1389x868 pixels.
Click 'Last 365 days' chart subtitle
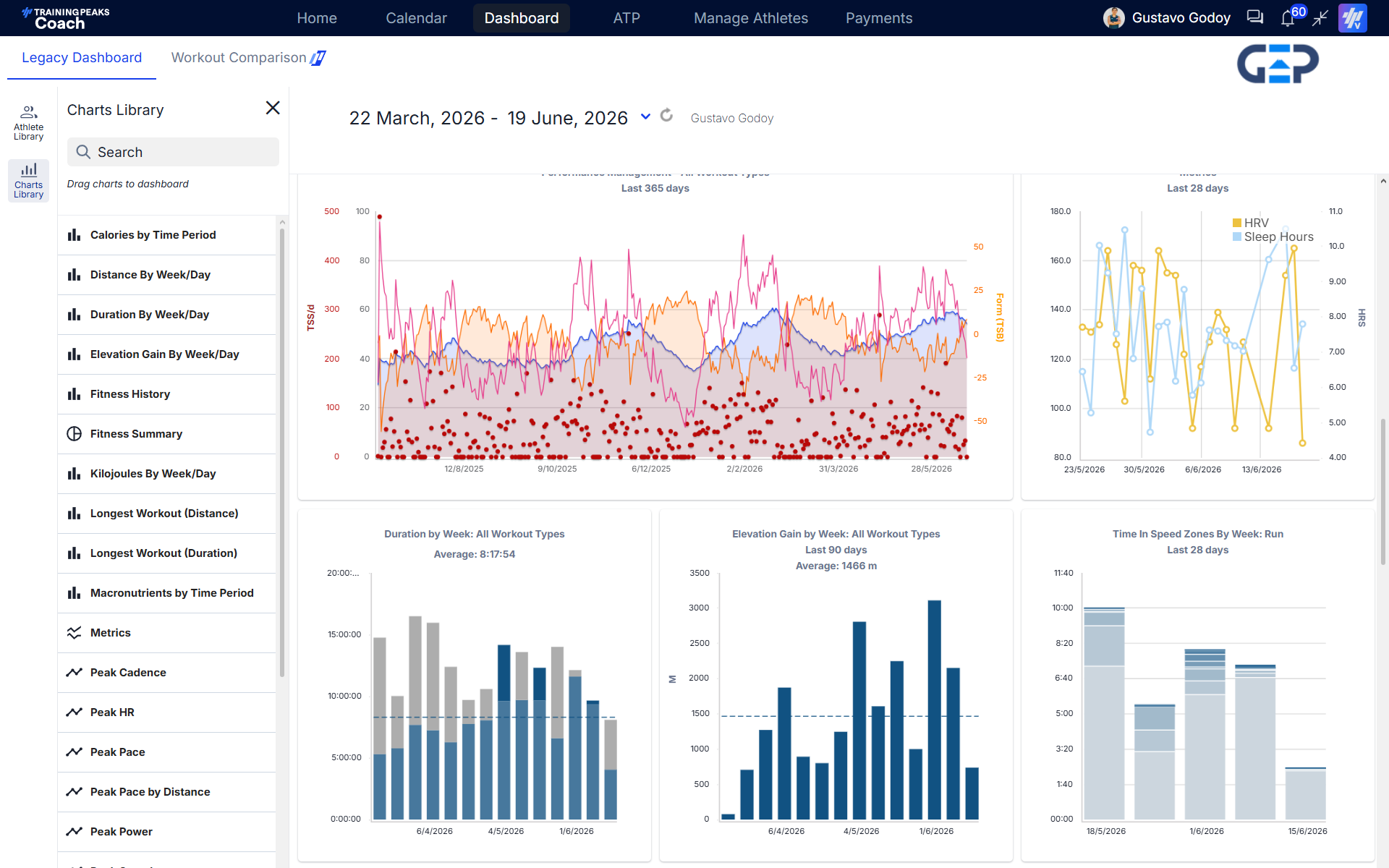pyautogui.click(x=655, y=188)
